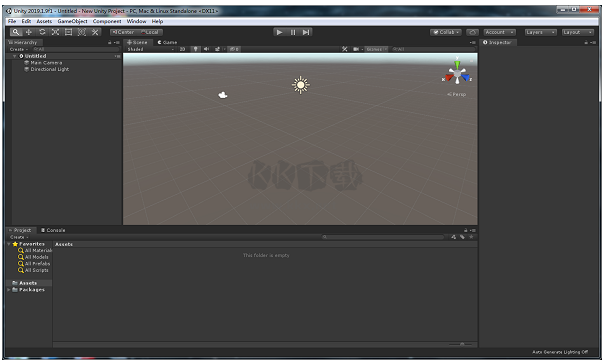607x364 pixels.
Task: Start Play mode
Action: click(x=279, y=32)
